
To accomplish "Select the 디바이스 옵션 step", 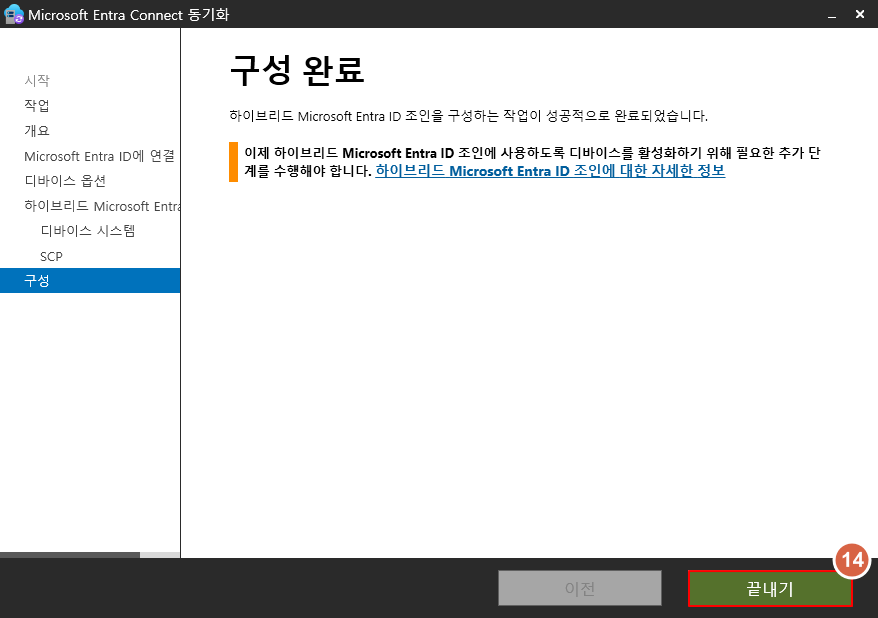I will pyautogui.click(x=65, y=181).
